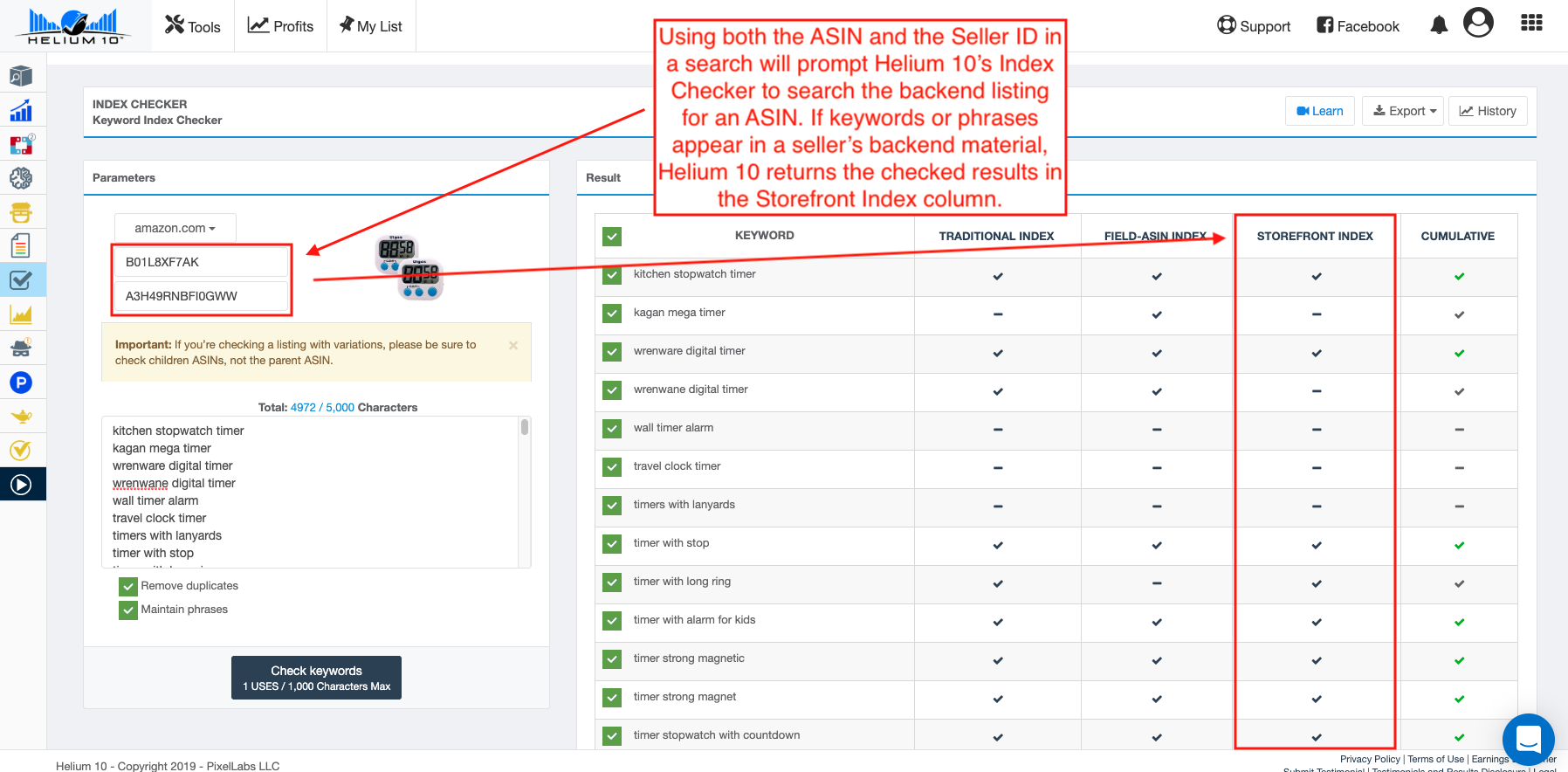The height and width of the screenshot is (772, 1568).
Task: Select the document listing icon in sidebar
Action: 21,246
